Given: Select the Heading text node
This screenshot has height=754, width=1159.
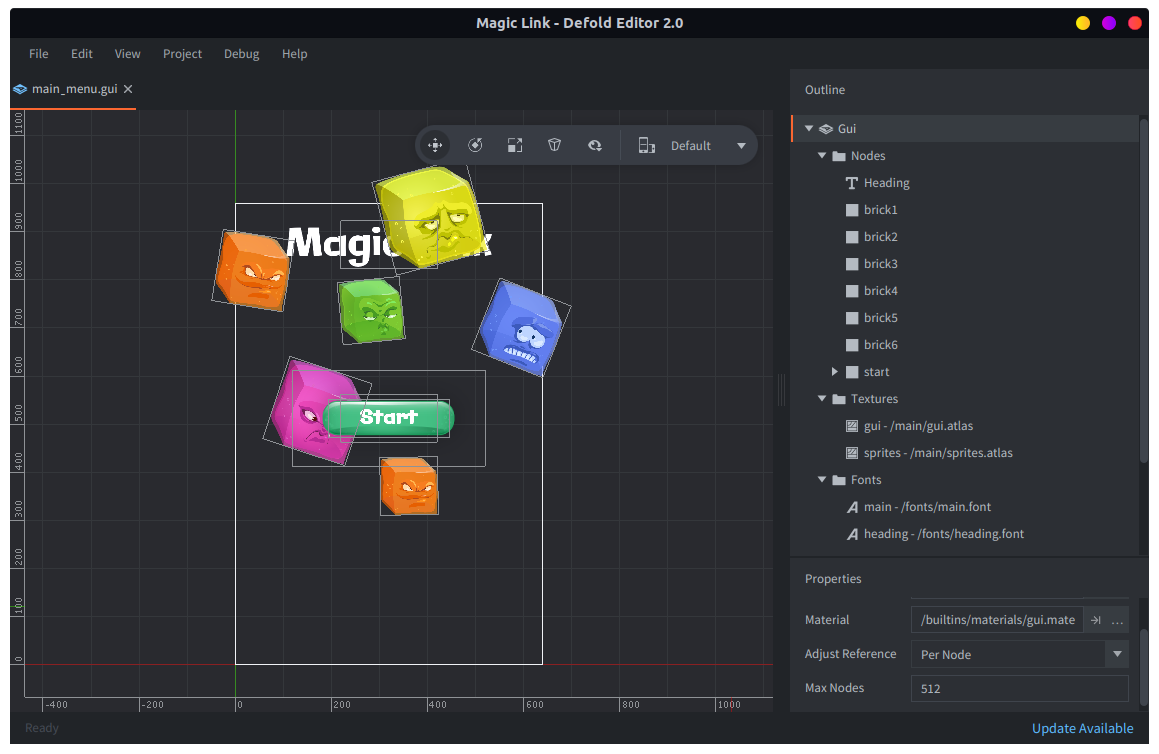Looking at the screenshot, I should (886, 183).
